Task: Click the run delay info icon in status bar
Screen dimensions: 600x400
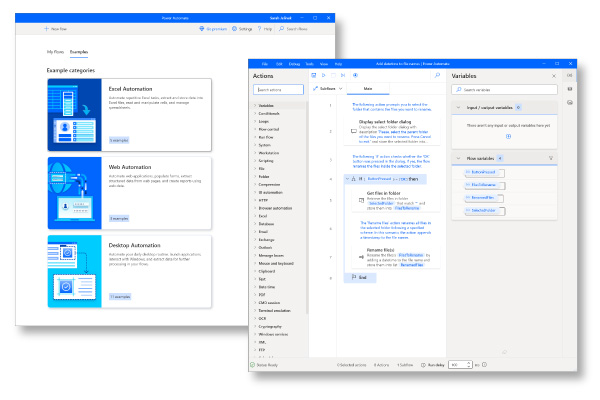Action: pyautogui.click(x=484, y=365)
